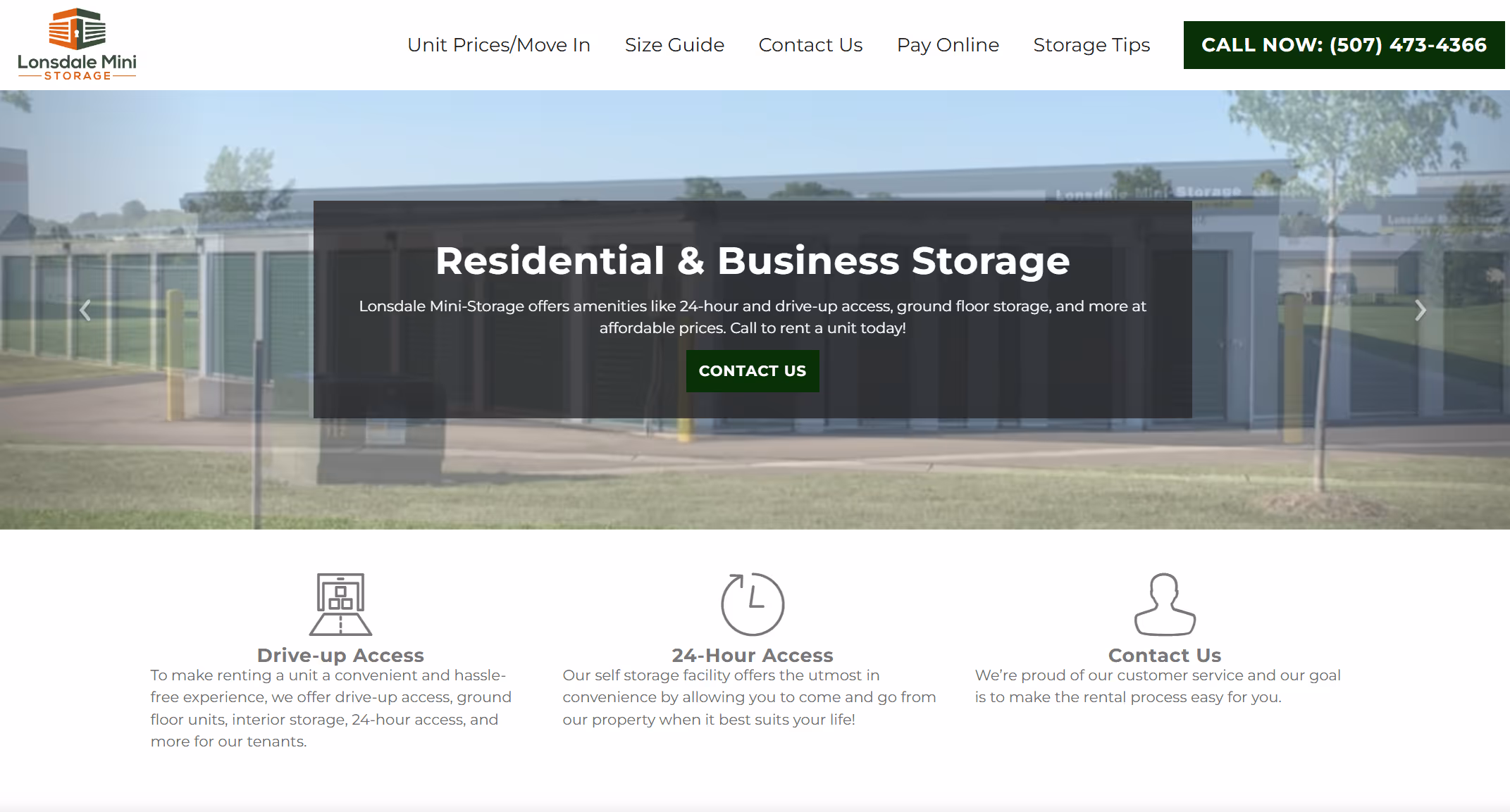Open the Drive-up Access heading link
Viewport: 1510px width, 812px height.
coord(340,655)
